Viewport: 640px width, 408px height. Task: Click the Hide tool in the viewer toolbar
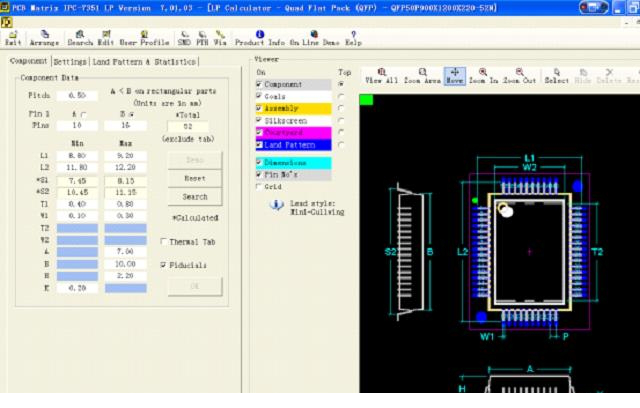[x=583, y=76]
